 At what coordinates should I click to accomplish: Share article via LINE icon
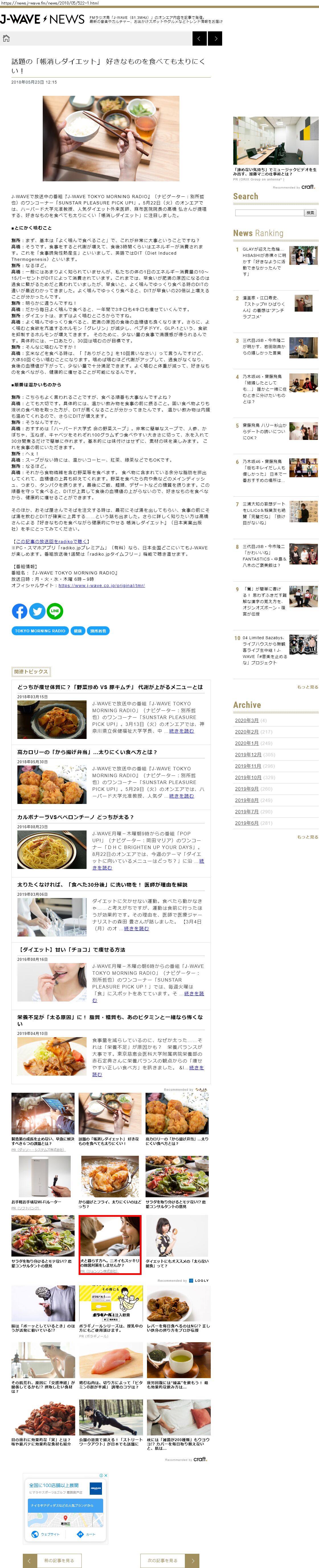(x=55, y=611)
